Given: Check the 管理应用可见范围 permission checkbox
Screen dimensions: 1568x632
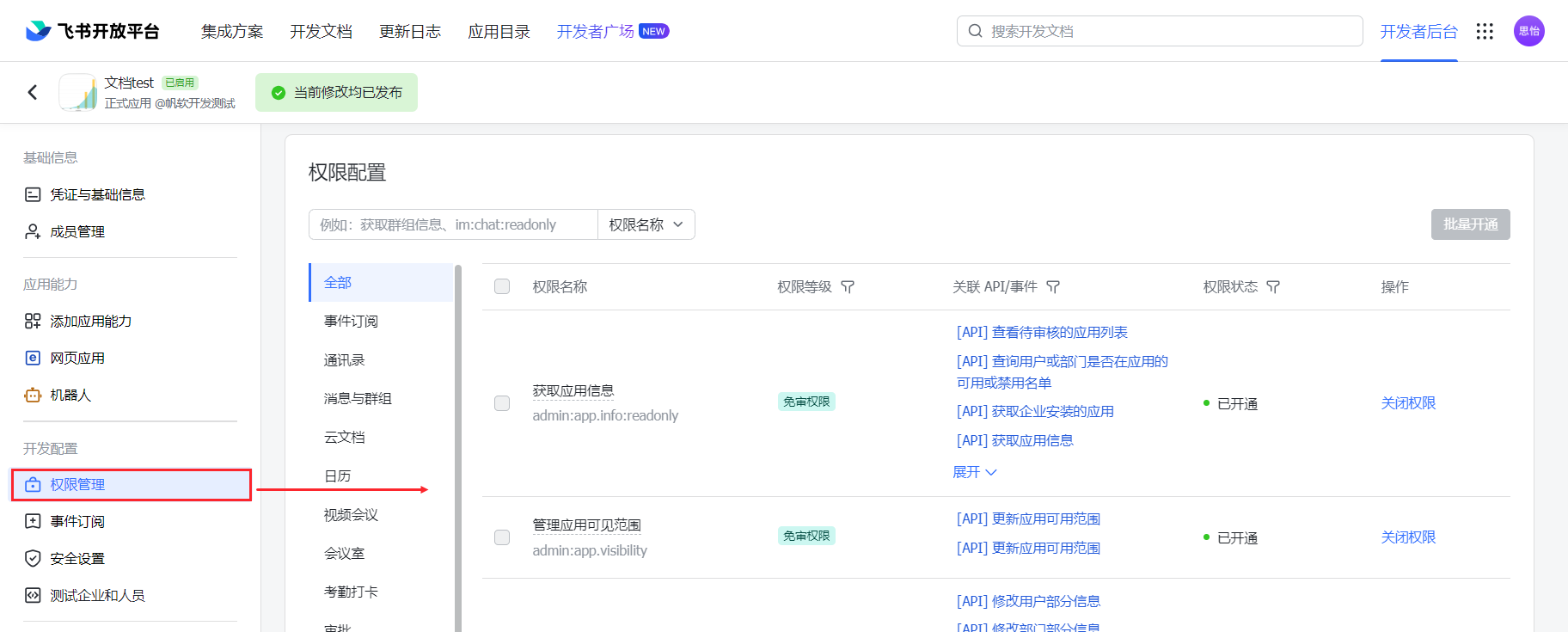Looking at the screenshot, I should [x=502, y=537].
